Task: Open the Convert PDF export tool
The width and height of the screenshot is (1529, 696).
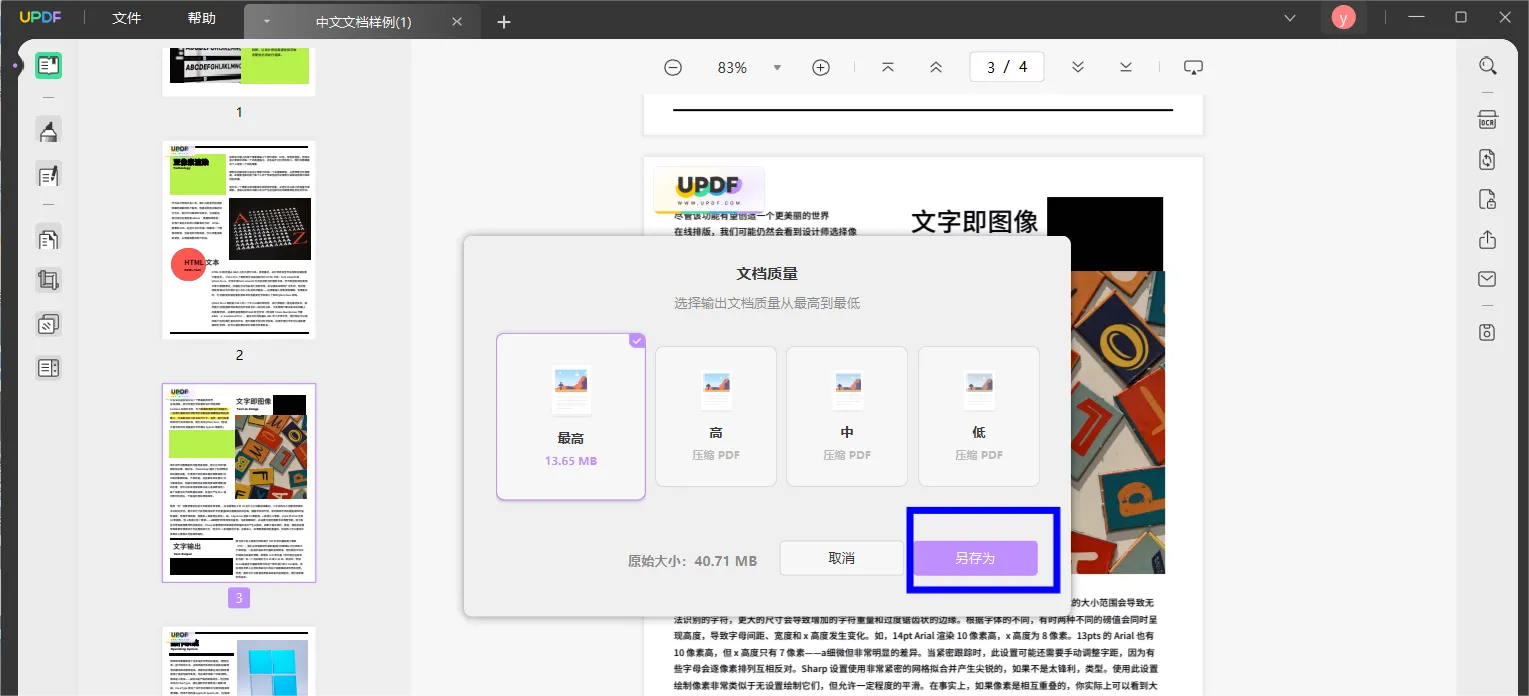Action: pos(1488,160)
